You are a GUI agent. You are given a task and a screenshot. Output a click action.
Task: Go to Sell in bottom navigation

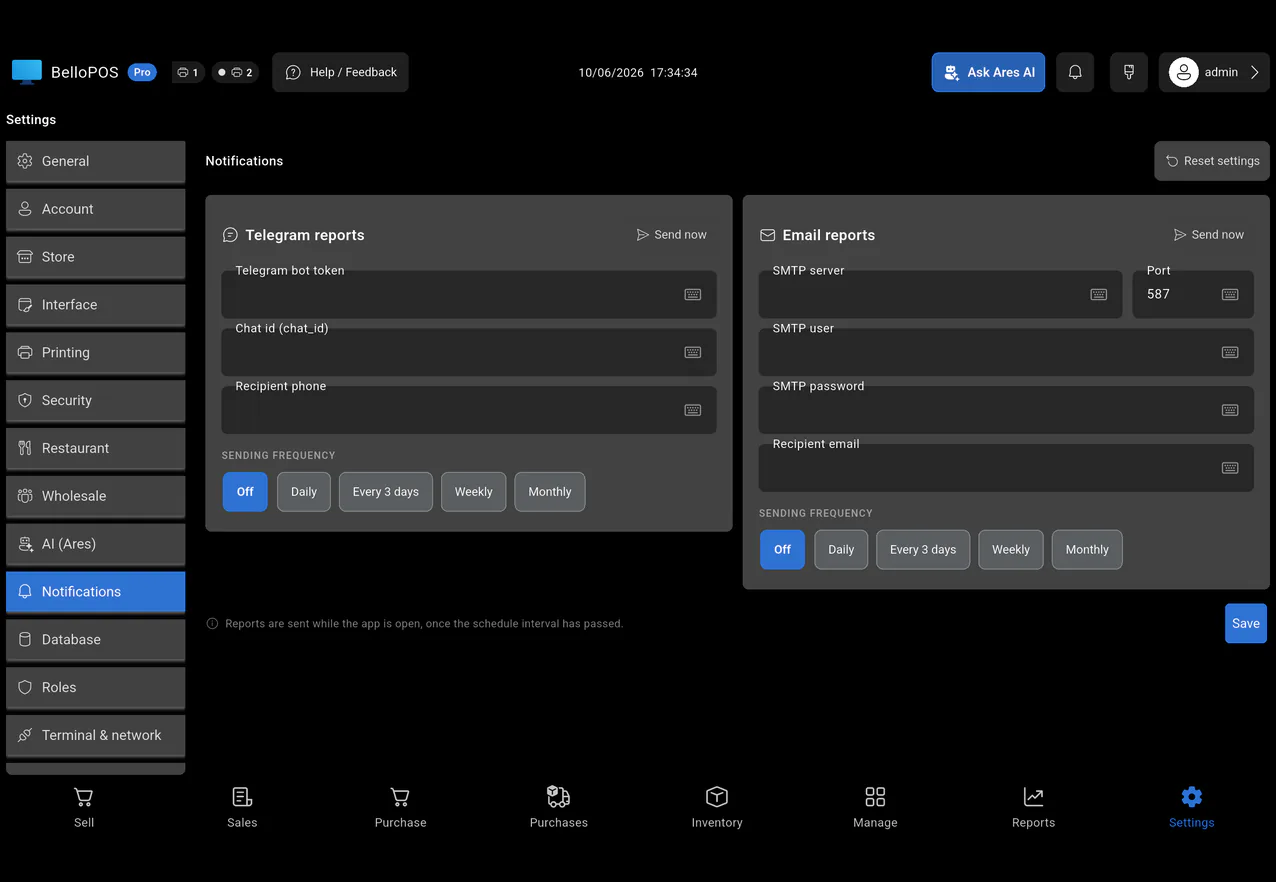click(x=84, y=808)
